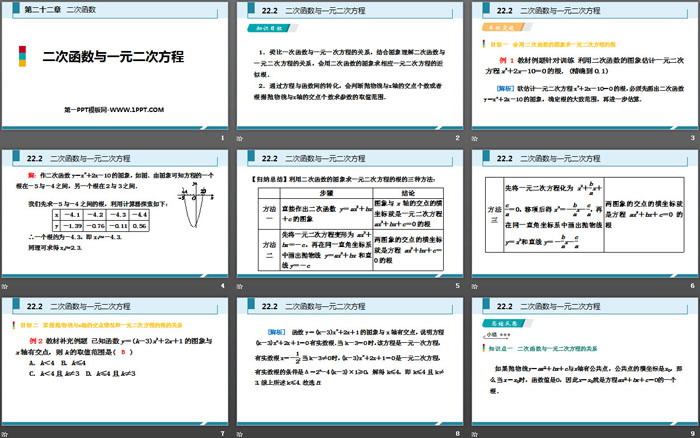Click the animation star icon under slide 5

240,286
